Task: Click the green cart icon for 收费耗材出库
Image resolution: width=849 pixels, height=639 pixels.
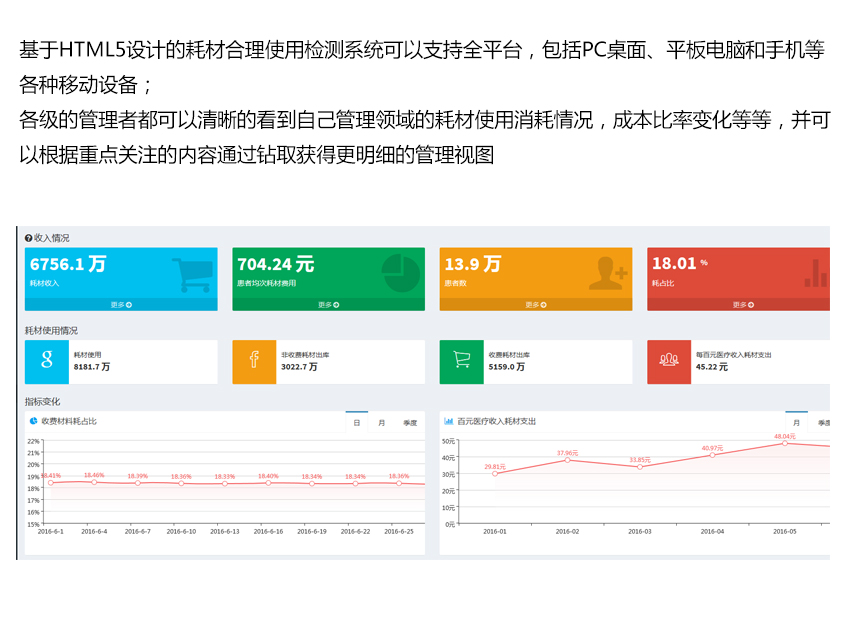Action: tap(461, 361)
